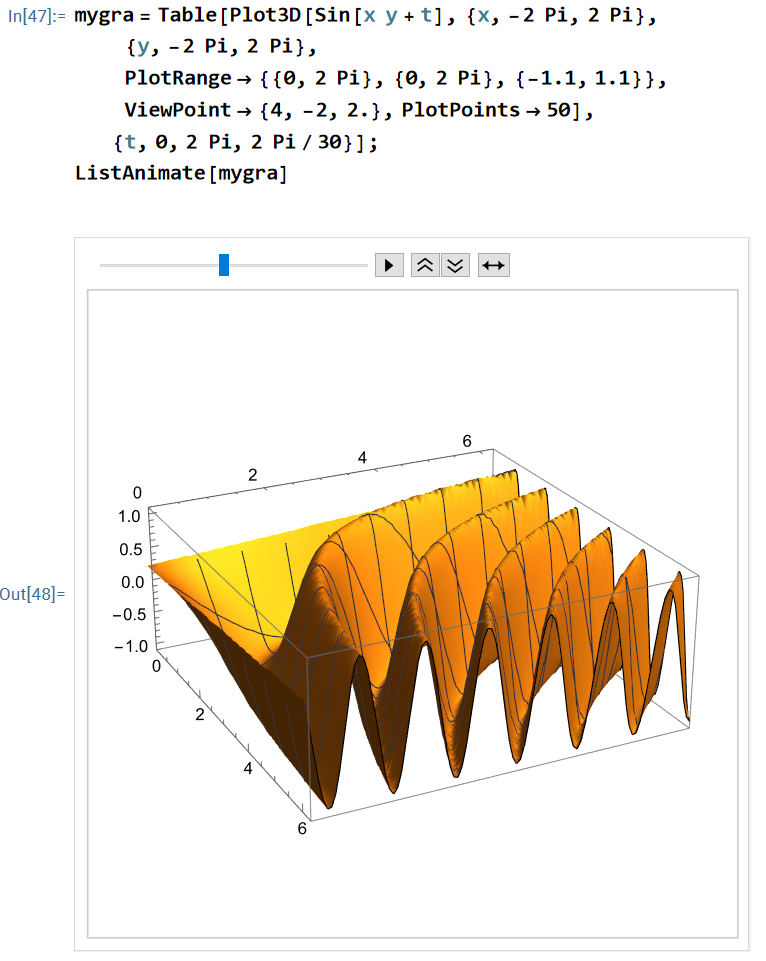766x961 pixels.
Task: Toggle the animation direction arrow button
Action: [493, 265]
